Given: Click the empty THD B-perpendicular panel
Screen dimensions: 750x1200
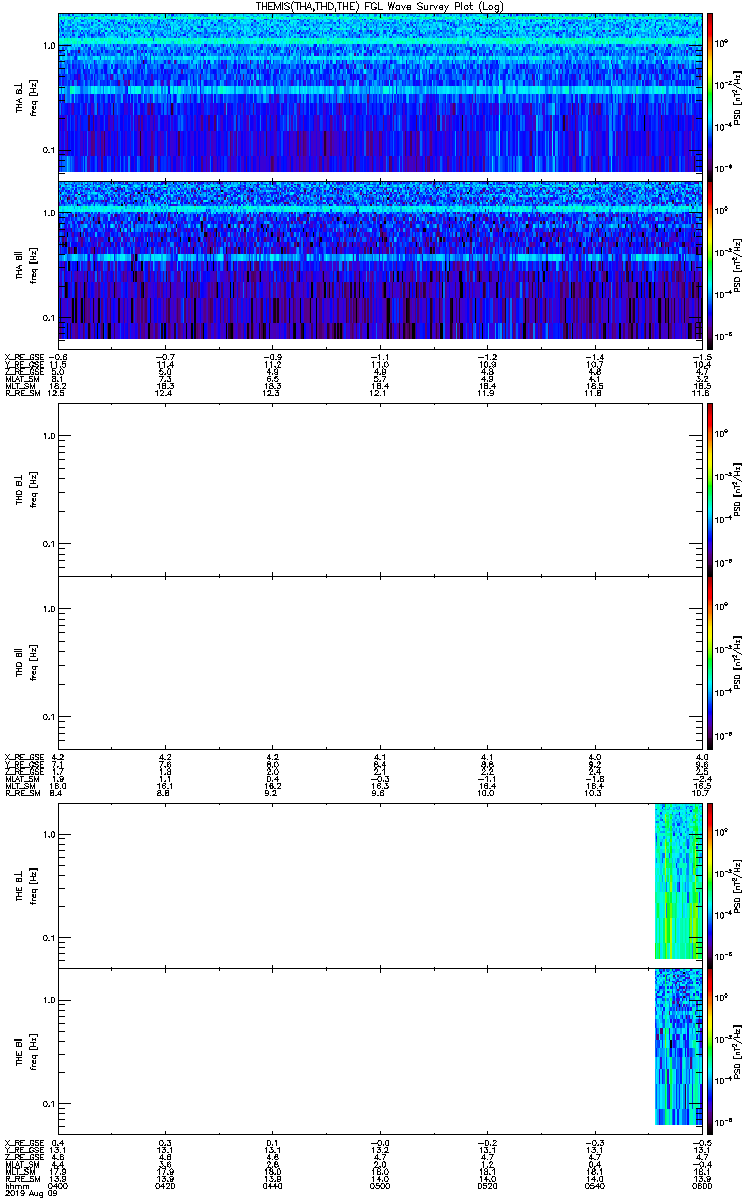Looking at the screenshot, I should click(379, 488).
